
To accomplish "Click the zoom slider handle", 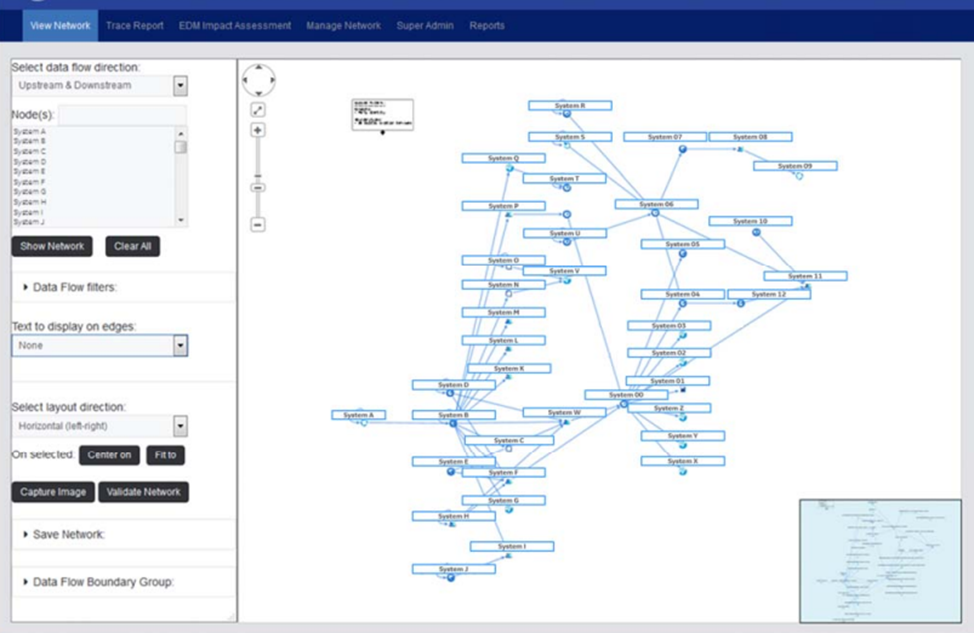I will pos(258,187).
